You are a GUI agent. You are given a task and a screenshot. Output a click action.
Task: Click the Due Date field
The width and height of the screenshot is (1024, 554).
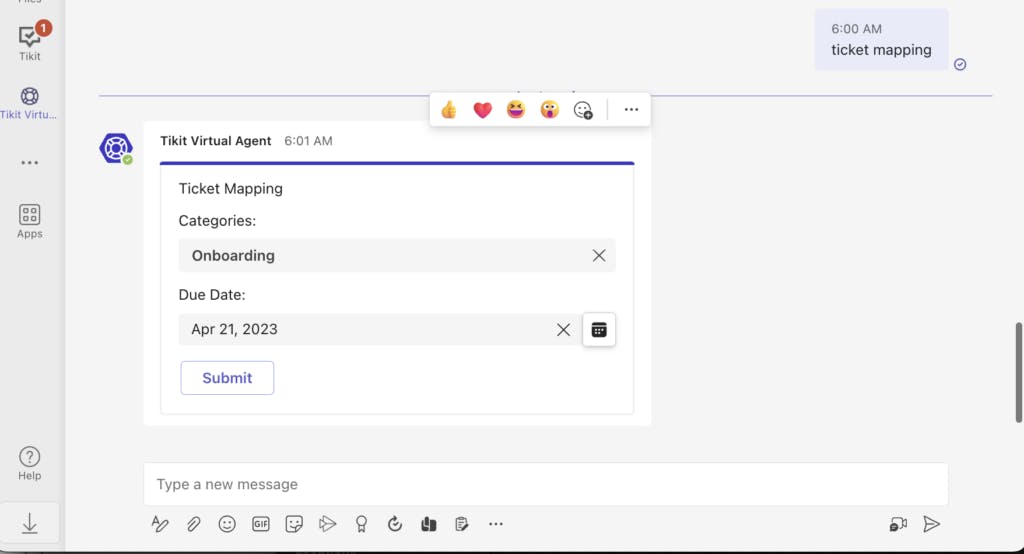pos(379,329)
